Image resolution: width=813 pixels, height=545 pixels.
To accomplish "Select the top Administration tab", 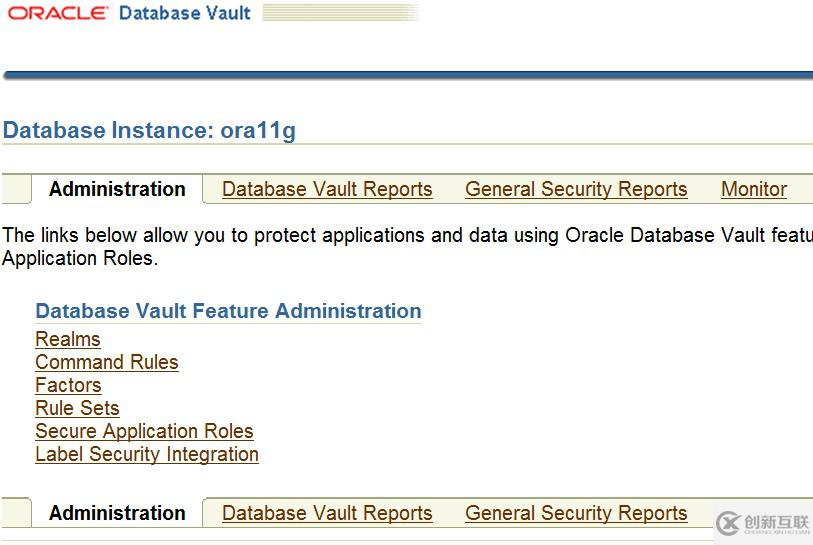I will [117, 189].
